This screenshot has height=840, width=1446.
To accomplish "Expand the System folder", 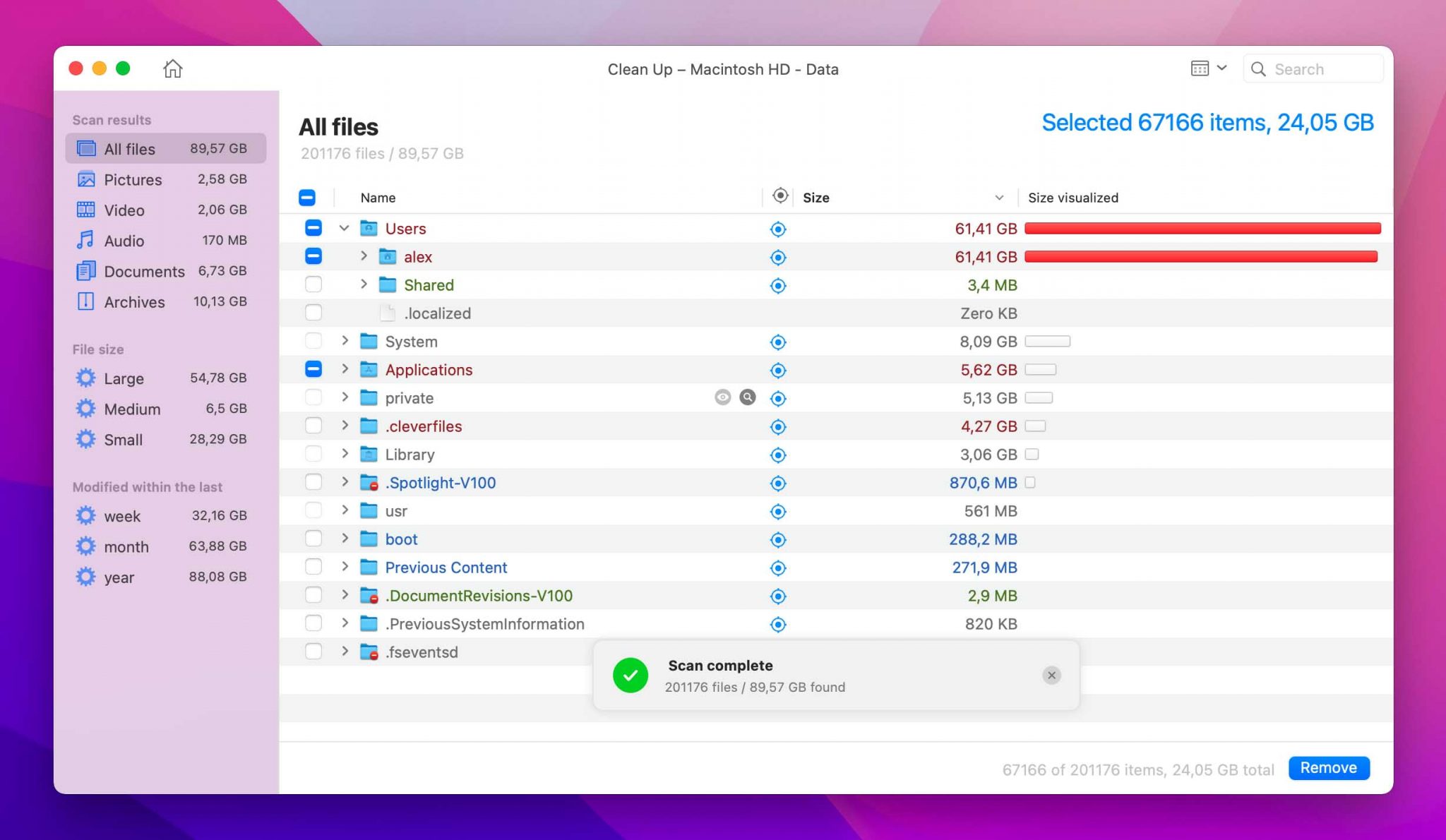I will (x=345, y=340).
